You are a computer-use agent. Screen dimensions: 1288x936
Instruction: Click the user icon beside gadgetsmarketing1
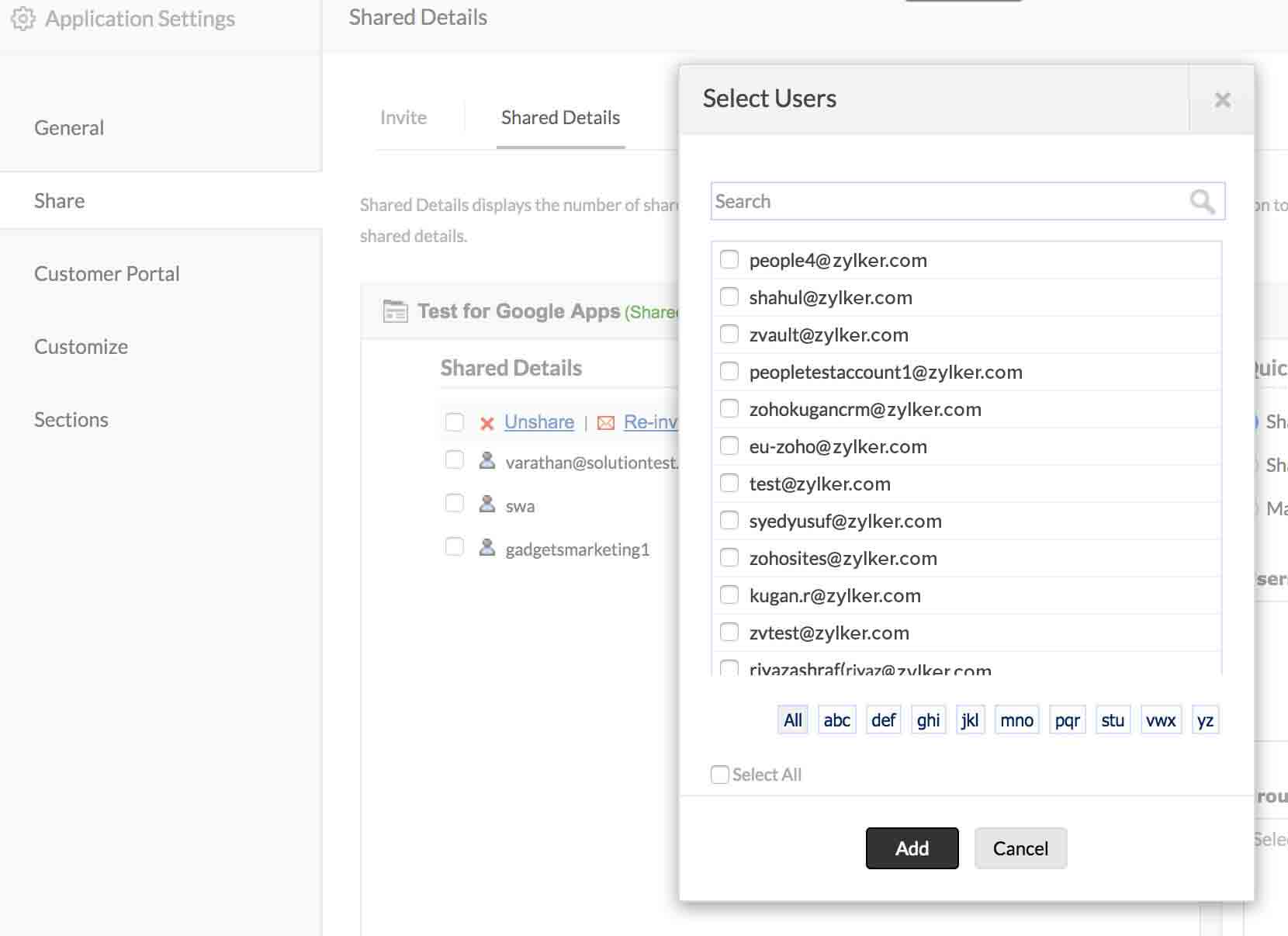pos(487,548)
